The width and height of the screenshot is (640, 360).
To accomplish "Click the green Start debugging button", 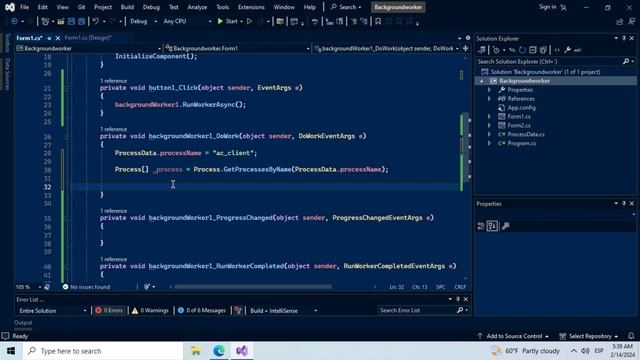I will click(227, 21).
